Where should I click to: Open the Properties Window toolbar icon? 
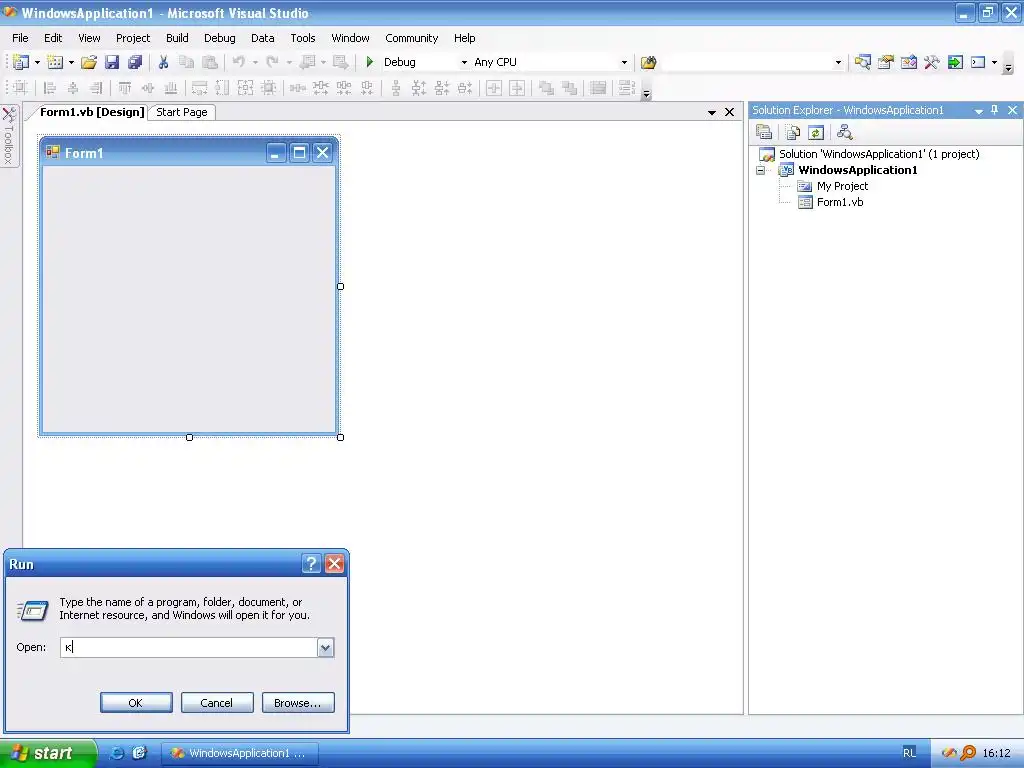point(886,62)
